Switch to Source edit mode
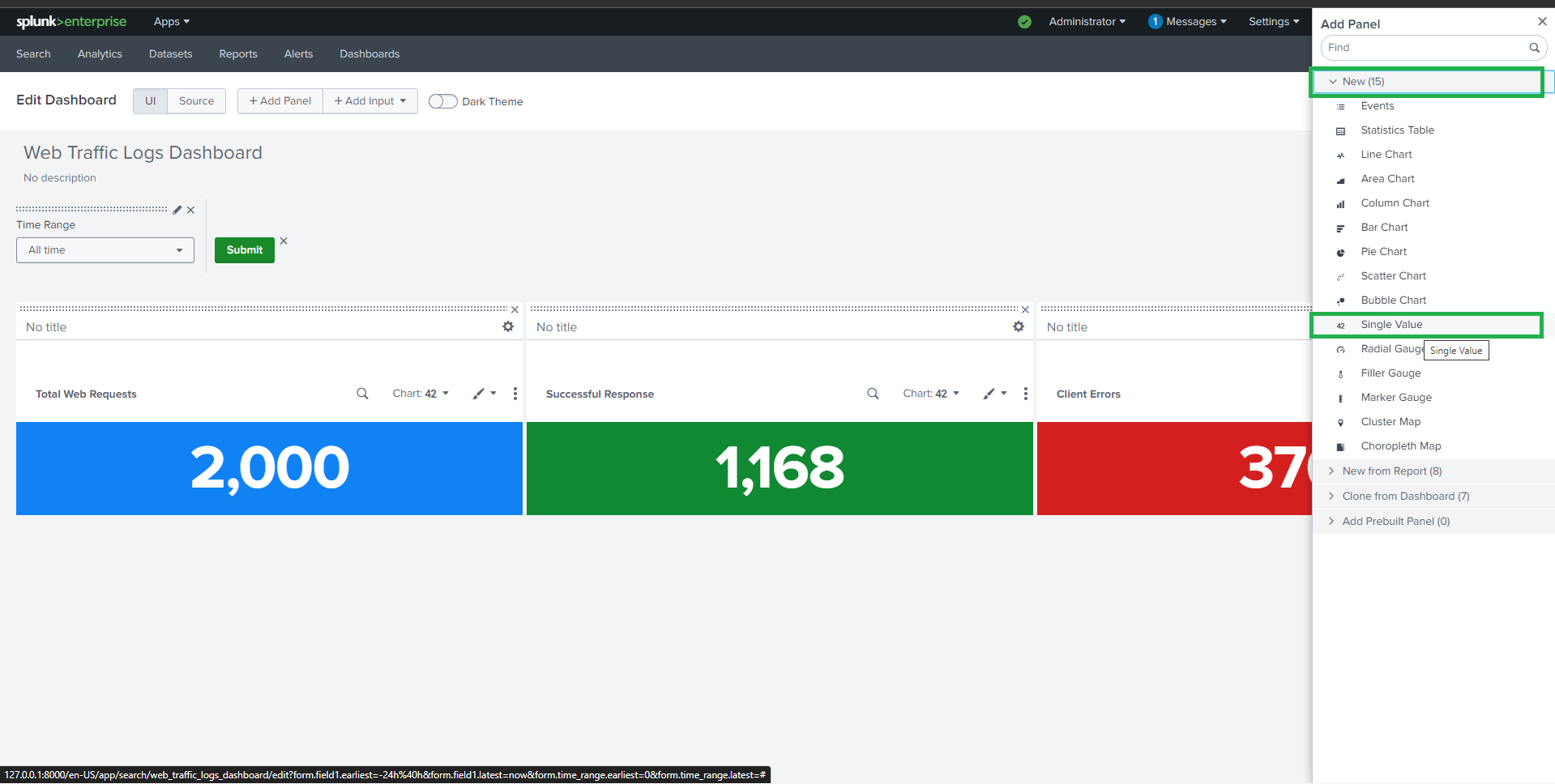1555x784 pixels. pos(197,101)
